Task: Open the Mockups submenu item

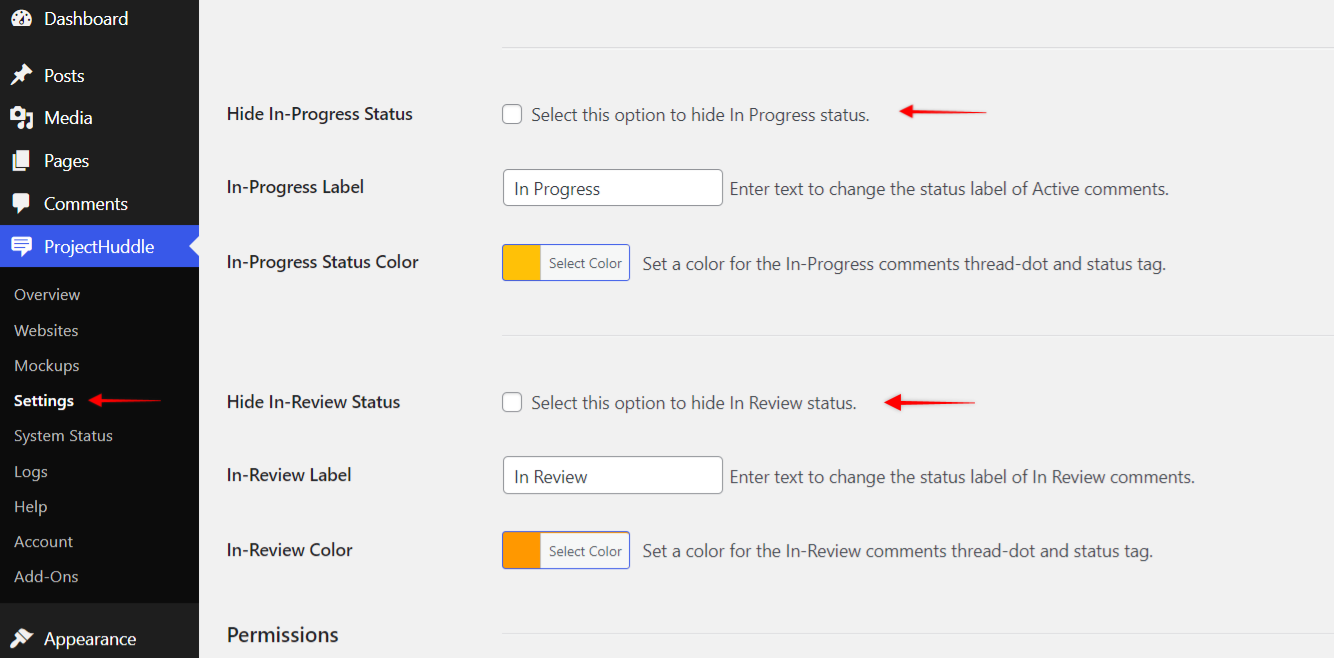Action: (x=47, y=366)
